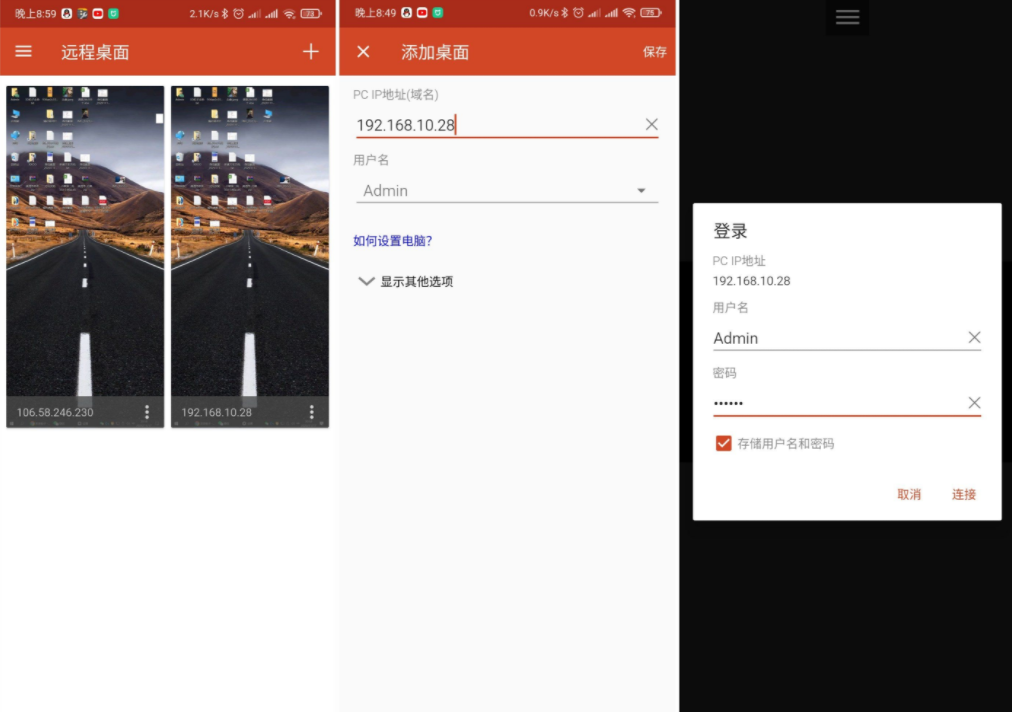The height and width of the screenshot is (712, 1012).
Task: Clear the password field with the X icon
Action: (x=975, y=402)
